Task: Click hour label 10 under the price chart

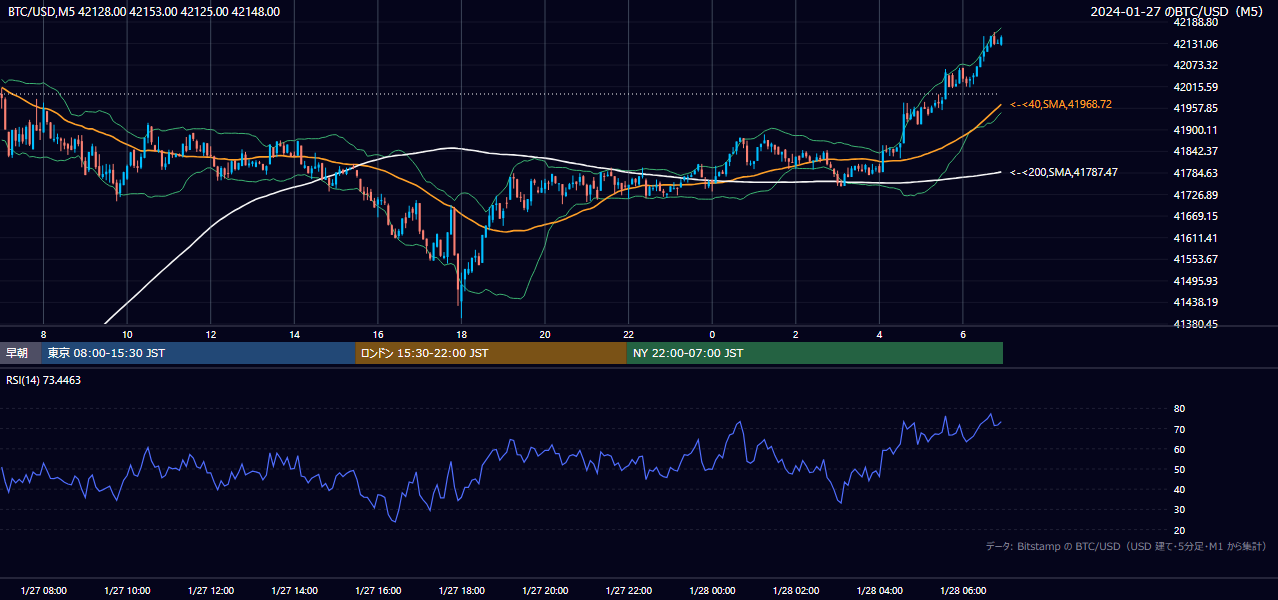Action: click(x=127, y=334)
